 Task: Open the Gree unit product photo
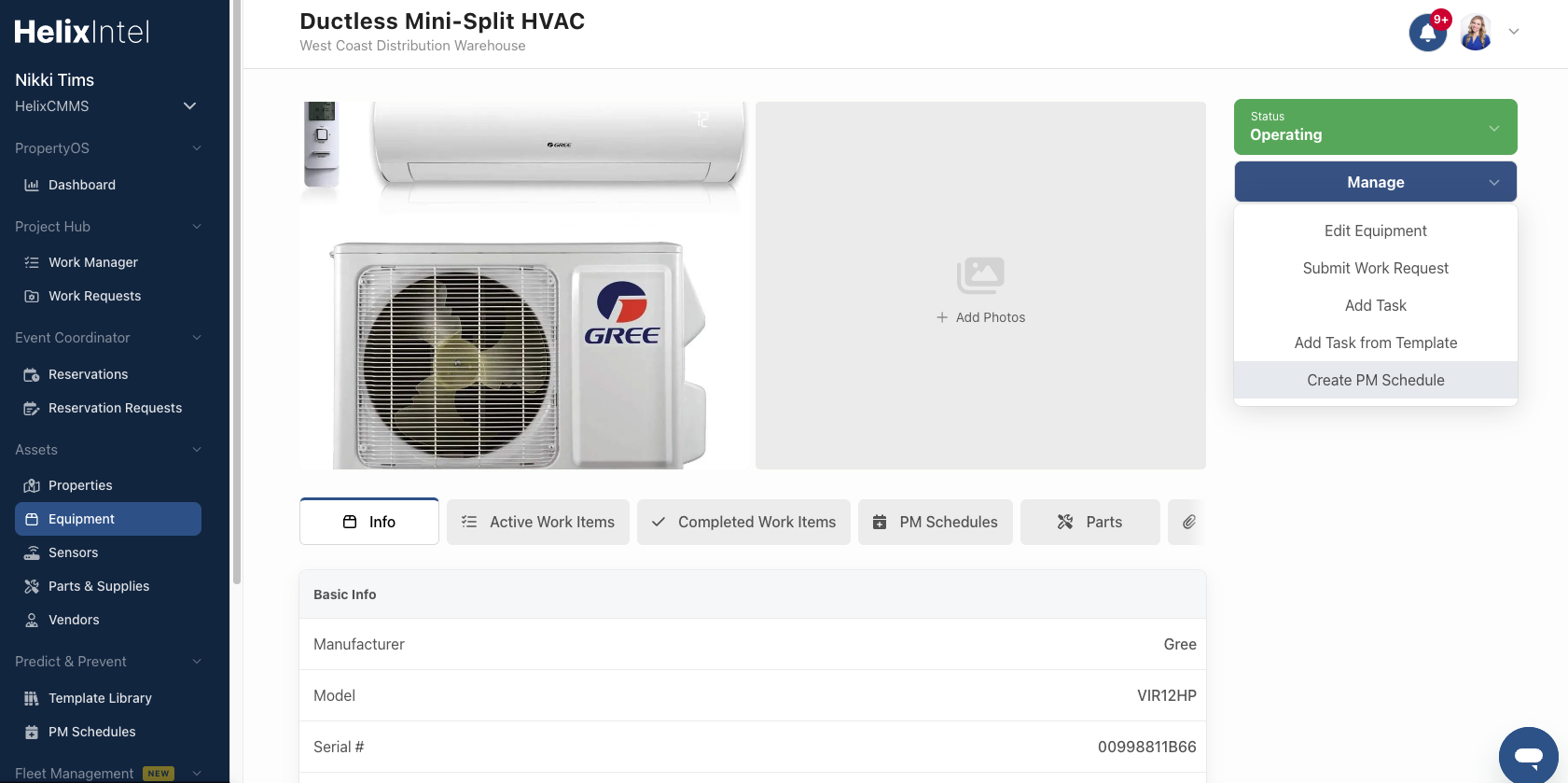click(524, 286)
